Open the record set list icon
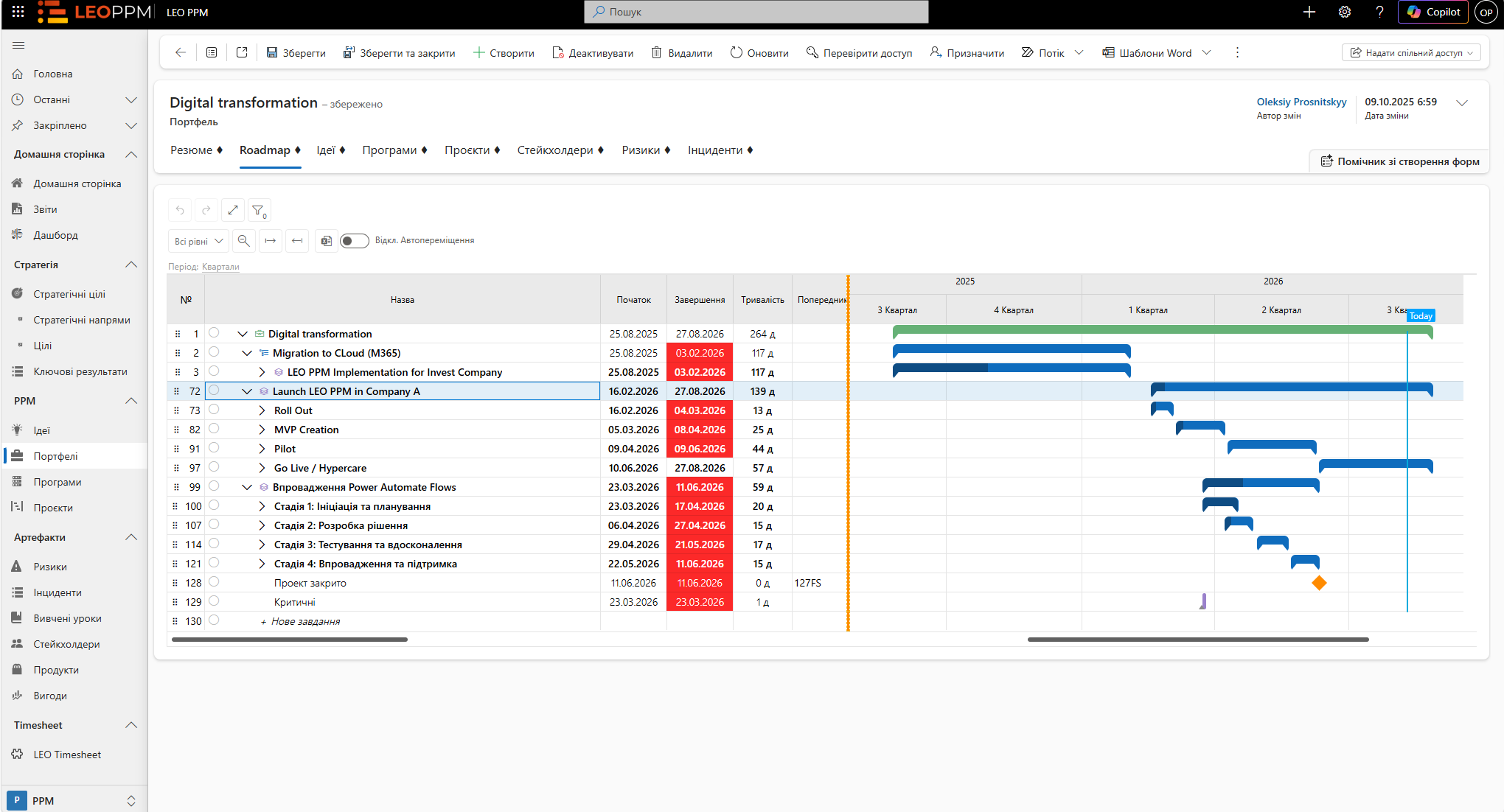The width and height of the screenshot is (1504, 812). coord(212,53)
